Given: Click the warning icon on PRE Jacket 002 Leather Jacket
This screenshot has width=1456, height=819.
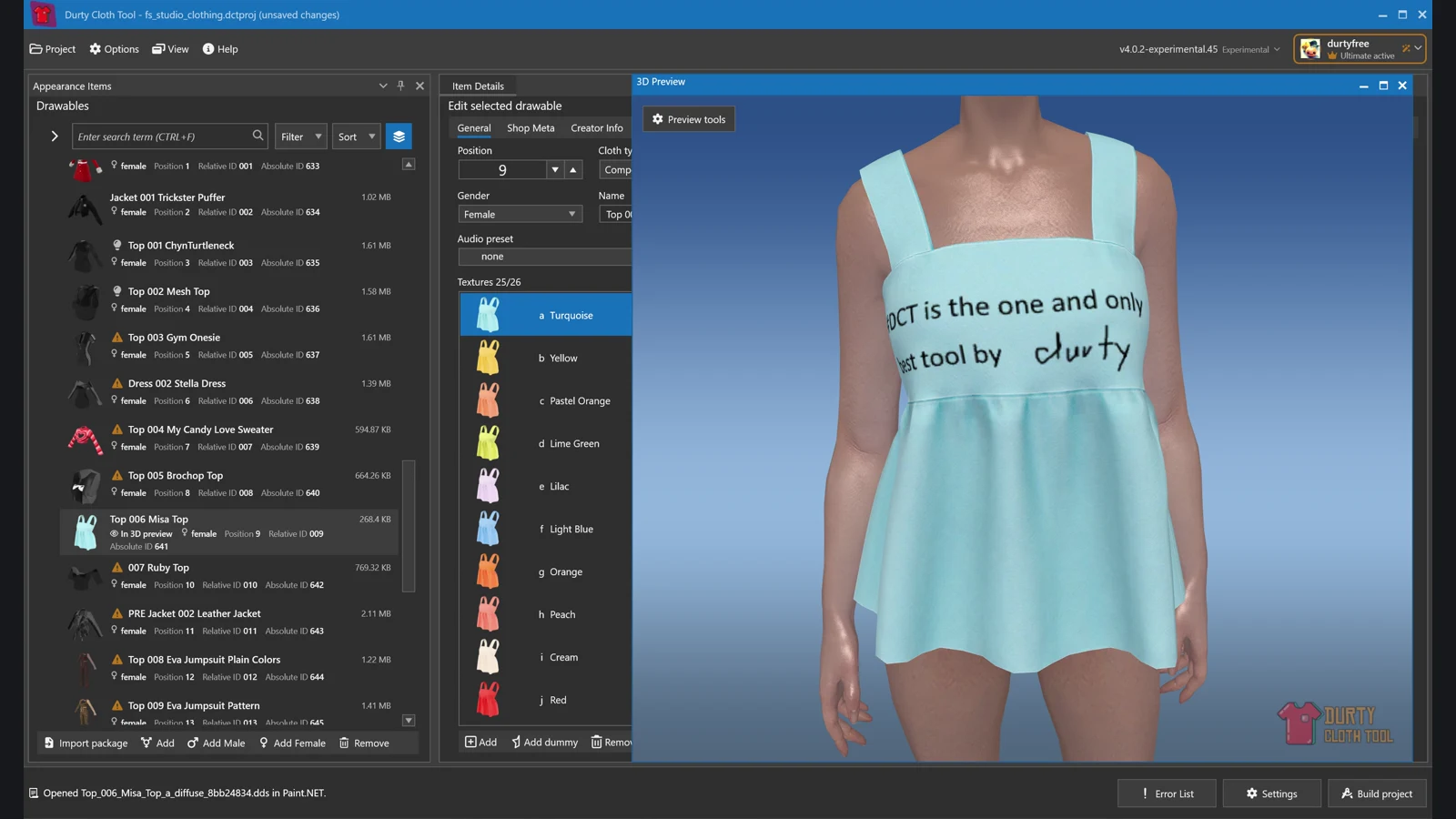Looking at the screenshot, I should tap(117, 613).
